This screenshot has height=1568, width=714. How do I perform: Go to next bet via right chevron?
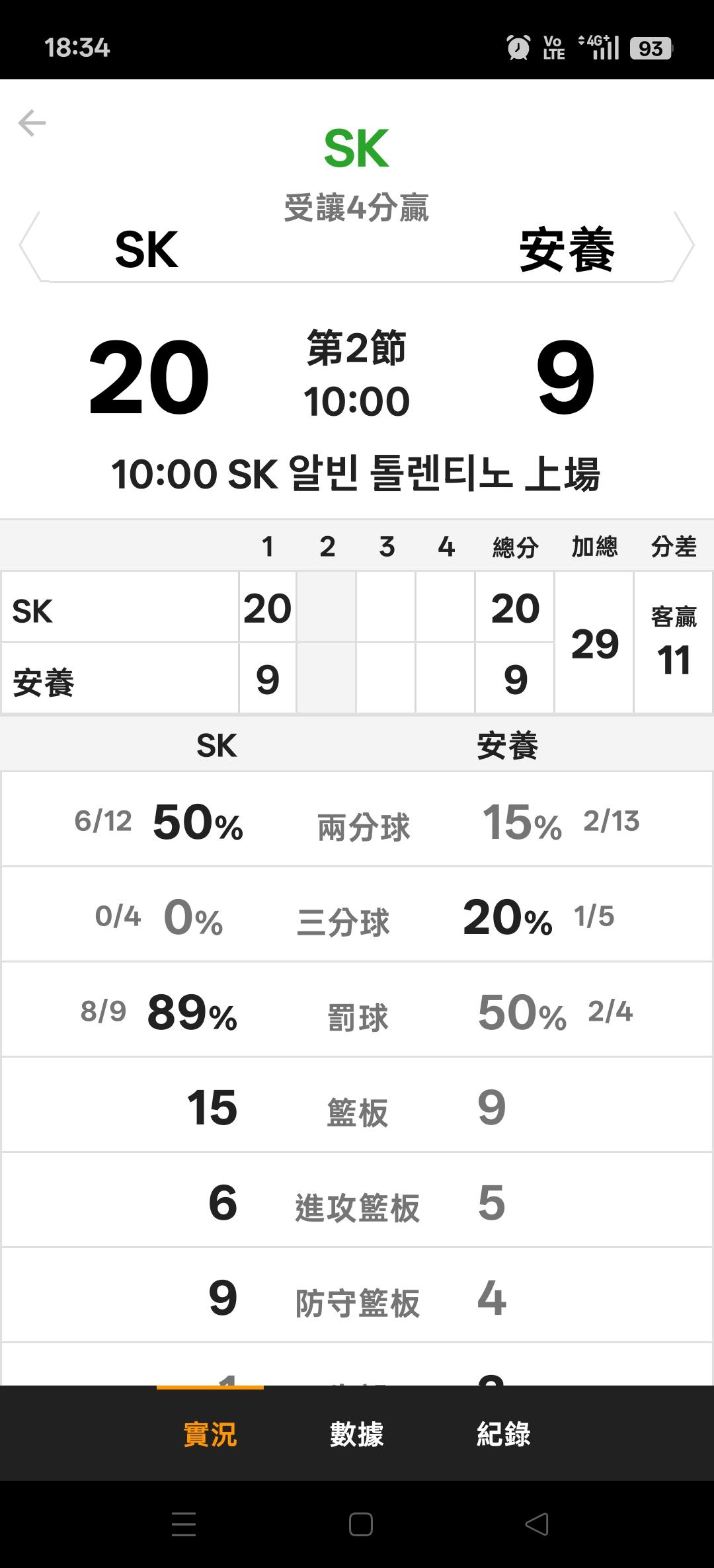pos(685,245)
